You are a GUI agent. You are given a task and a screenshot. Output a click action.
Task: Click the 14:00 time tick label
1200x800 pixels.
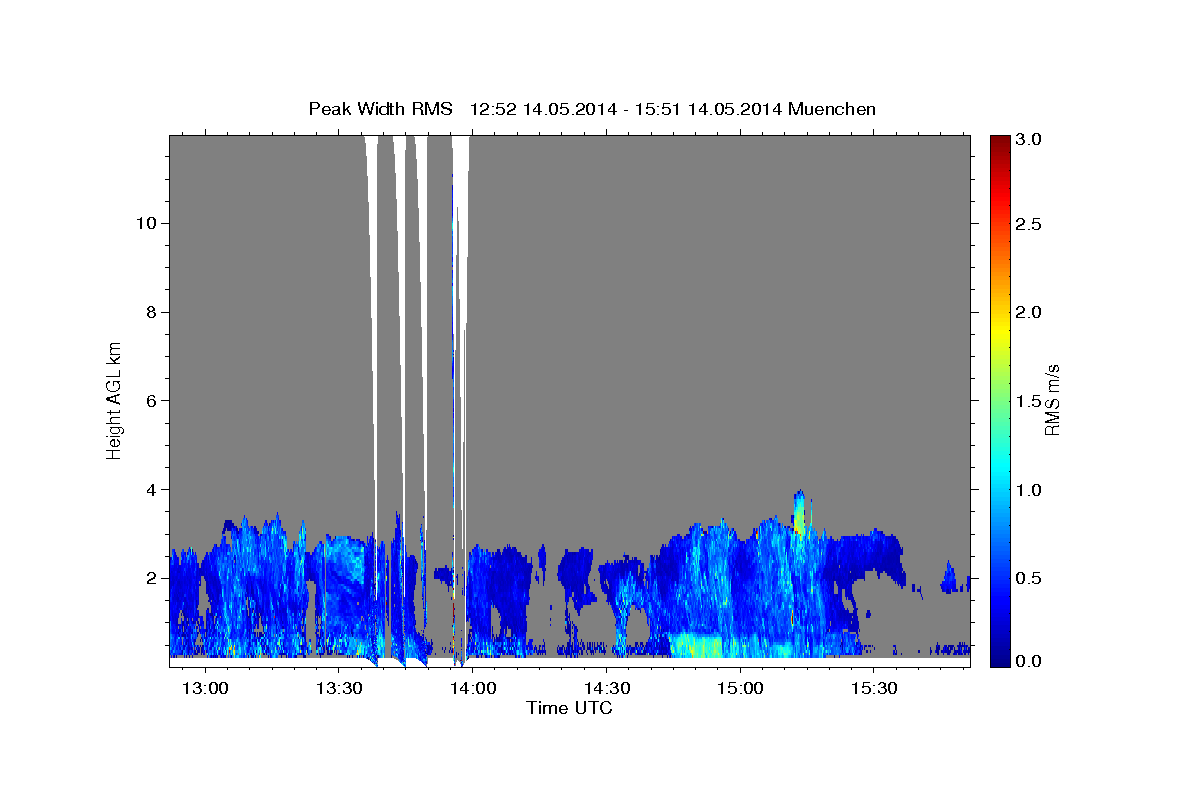pyautogui.click(x=472, y=688)
